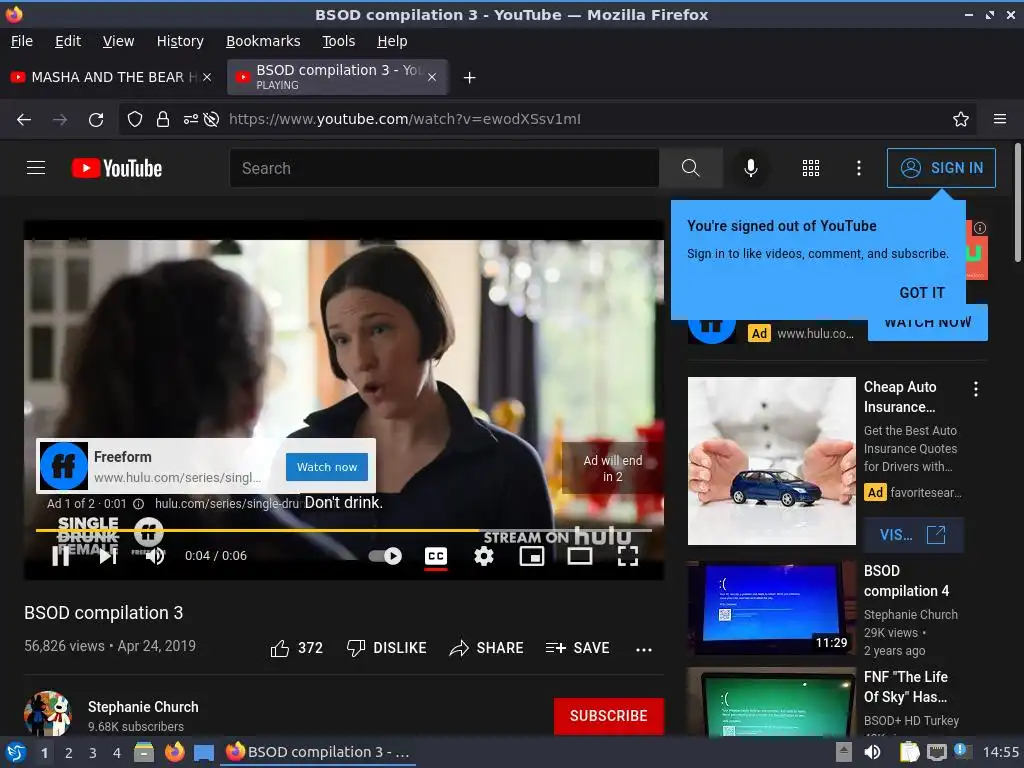
Task: Switch to theater mode
Action: click(580, 556)
